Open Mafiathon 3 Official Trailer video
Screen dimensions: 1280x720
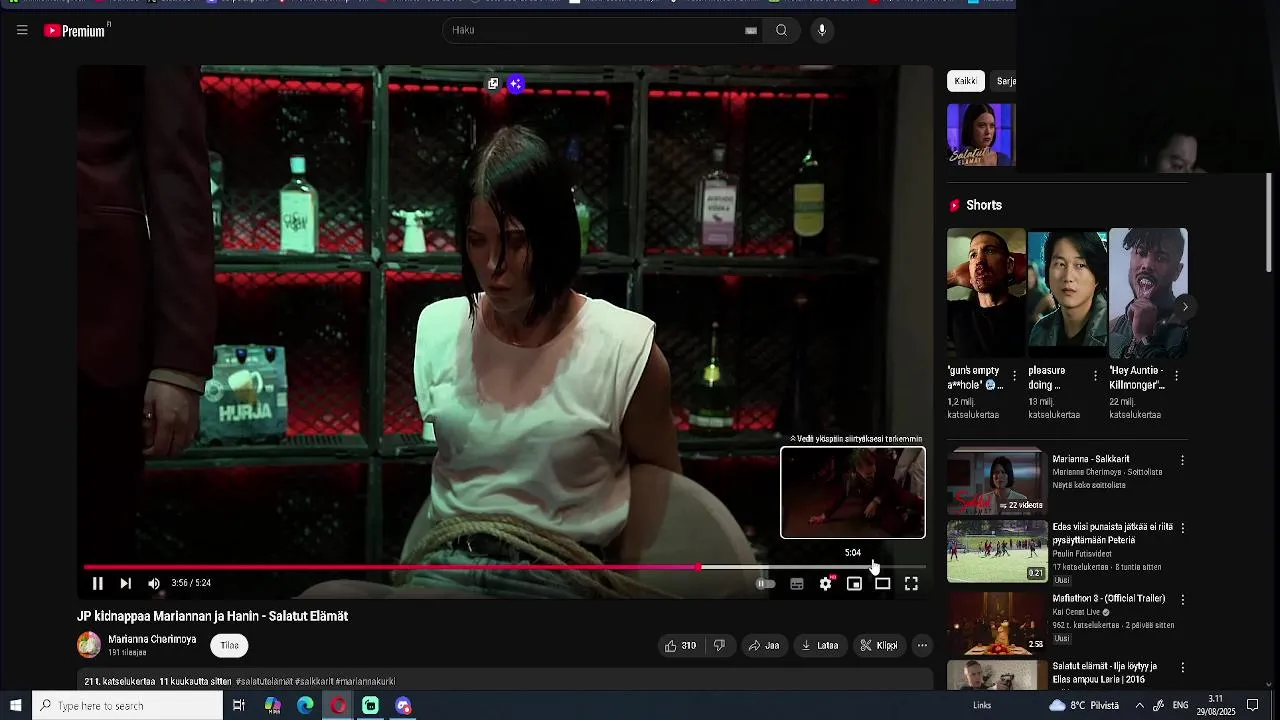tap(1109, 599)
